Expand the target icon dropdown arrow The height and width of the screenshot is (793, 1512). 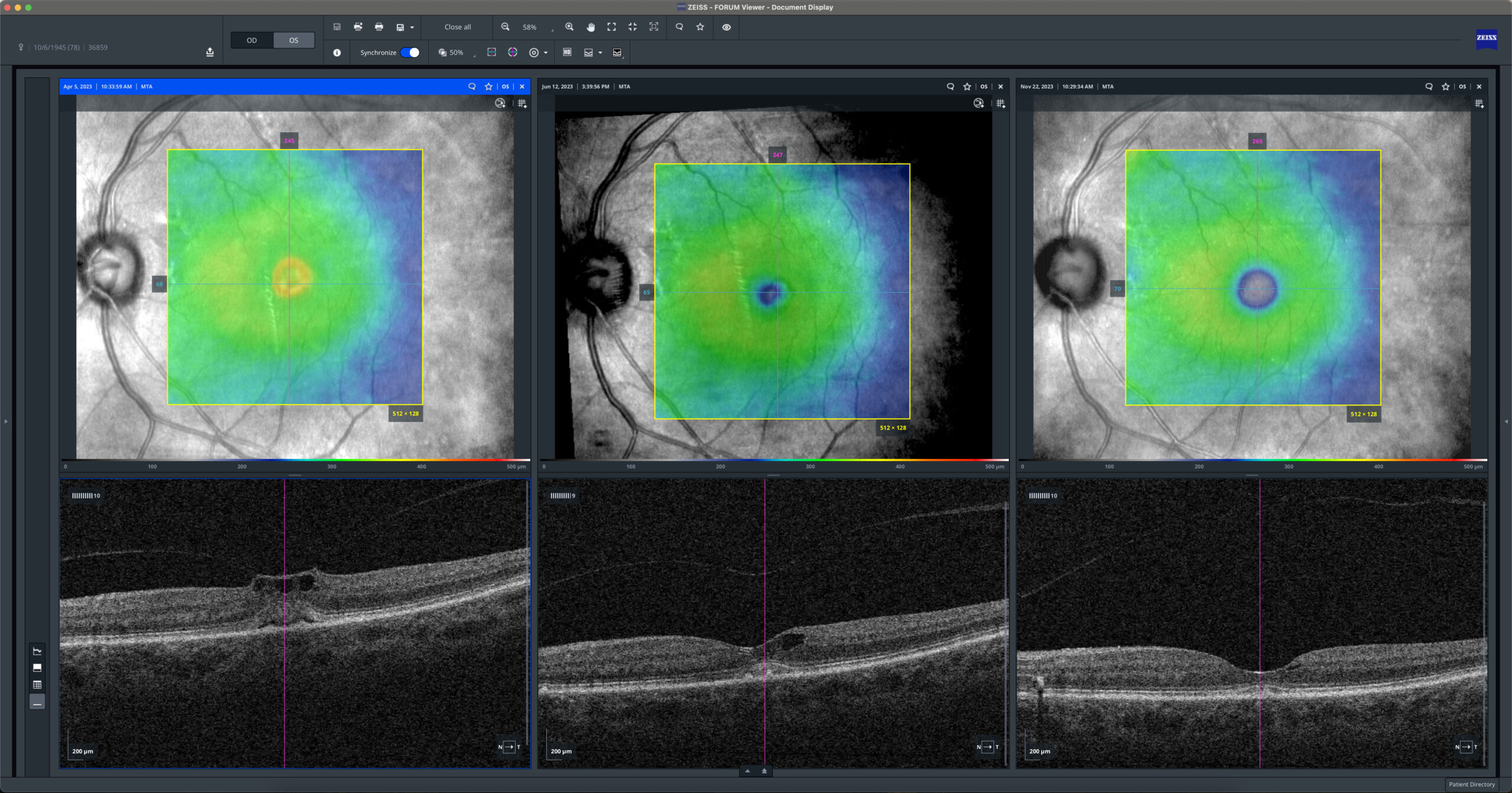click(x=546, y=53)
